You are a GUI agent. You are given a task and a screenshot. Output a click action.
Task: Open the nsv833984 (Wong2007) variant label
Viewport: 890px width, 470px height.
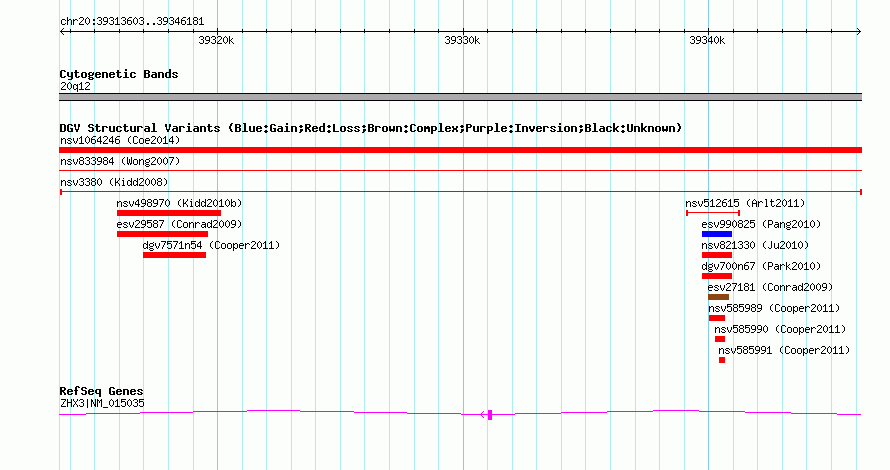120,161
